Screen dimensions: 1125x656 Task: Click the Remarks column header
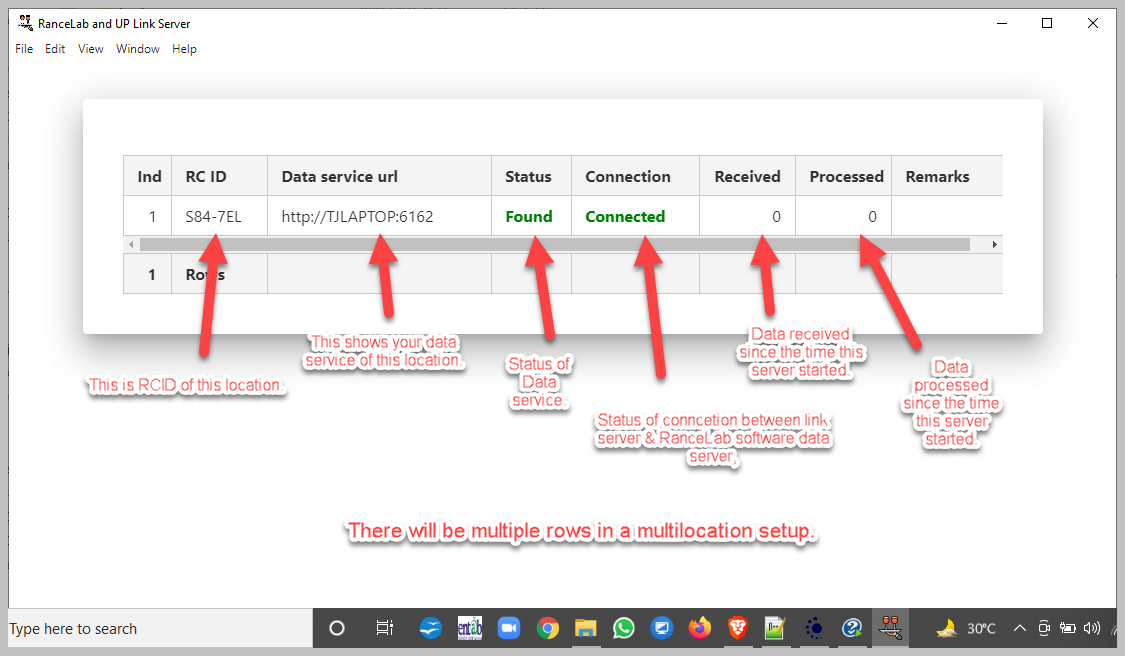pos(947,176)
